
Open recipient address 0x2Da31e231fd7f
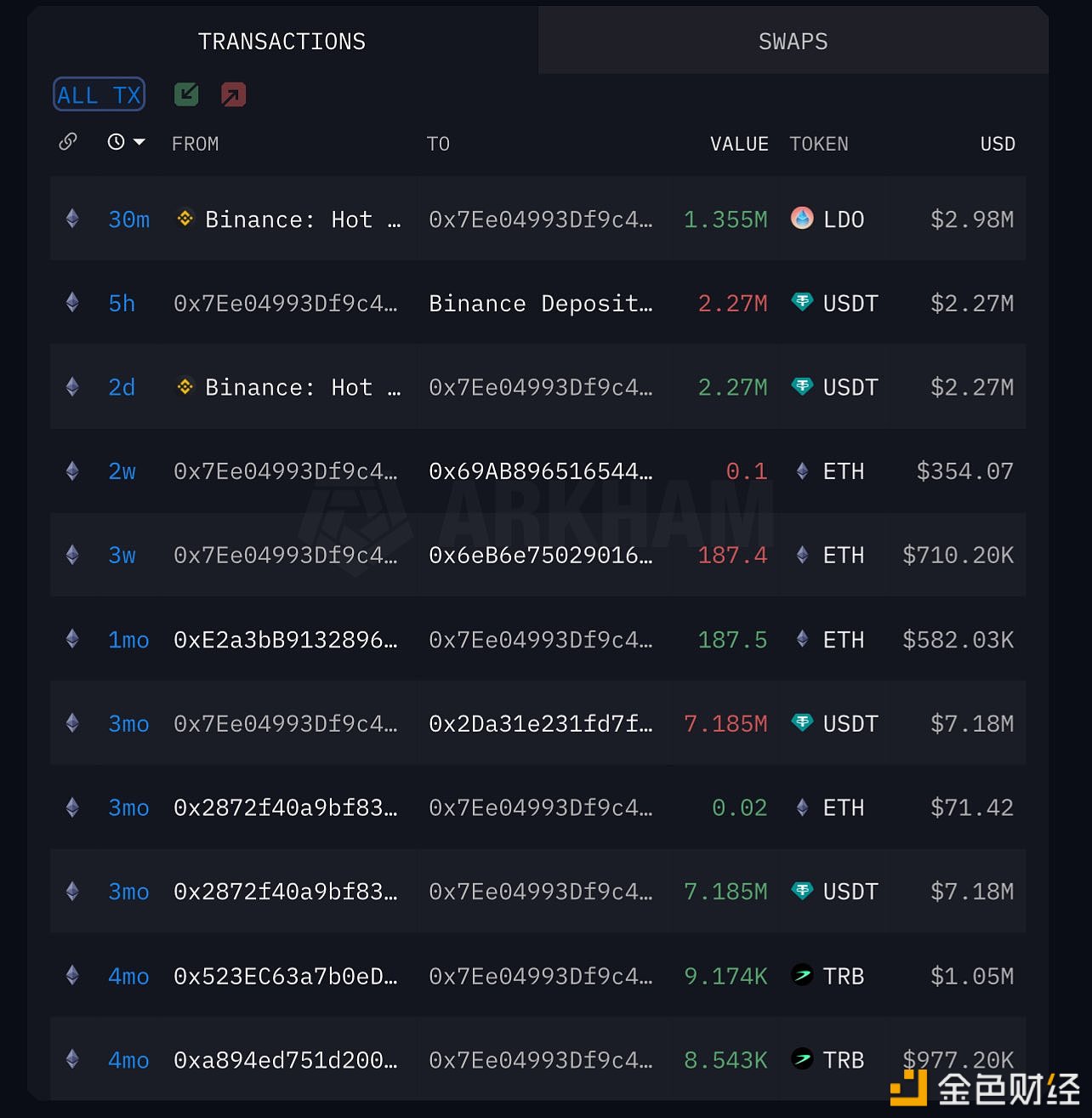pyautogui.click(x=541, y=723)
